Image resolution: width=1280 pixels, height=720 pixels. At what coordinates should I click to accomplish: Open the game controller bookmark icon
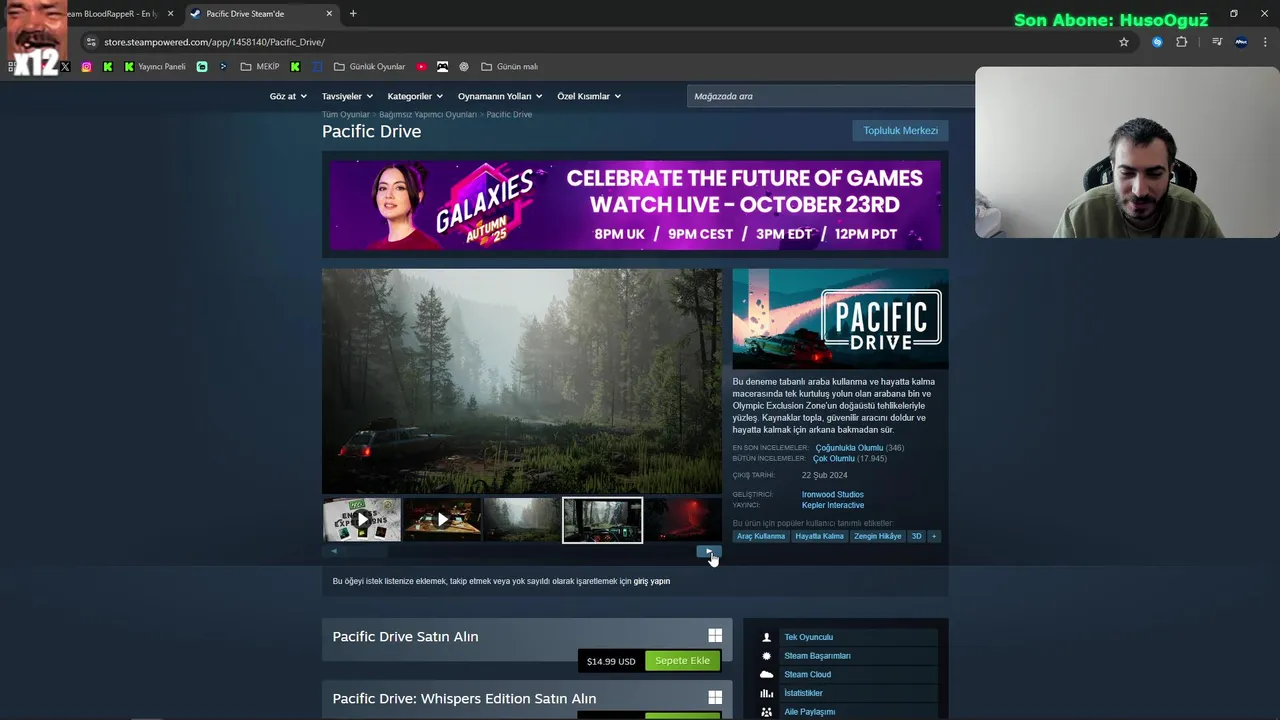click(x=442, y=67)
